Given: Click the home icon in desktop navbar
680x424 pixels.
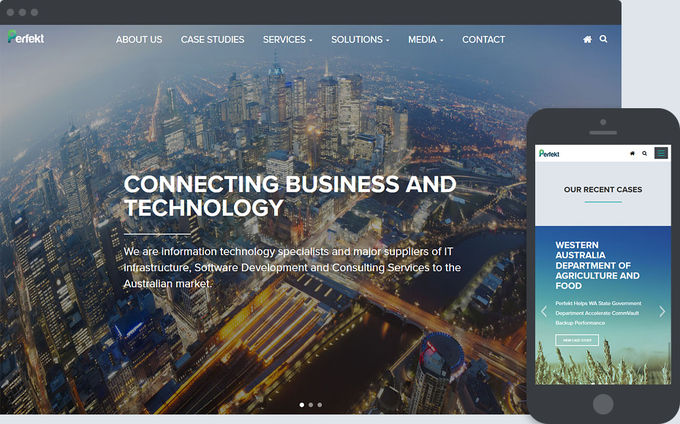Looking at the screenshot, I should [587, 39].
